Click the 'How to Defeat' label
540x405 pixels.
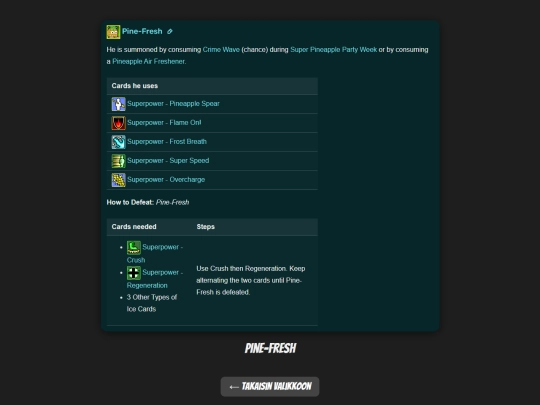click(130, 202)
